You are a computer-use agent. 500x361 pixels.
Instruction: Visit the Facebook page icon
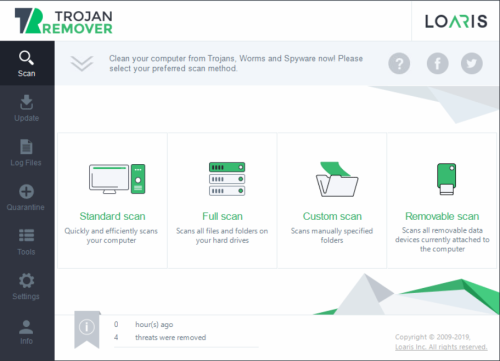437,63
